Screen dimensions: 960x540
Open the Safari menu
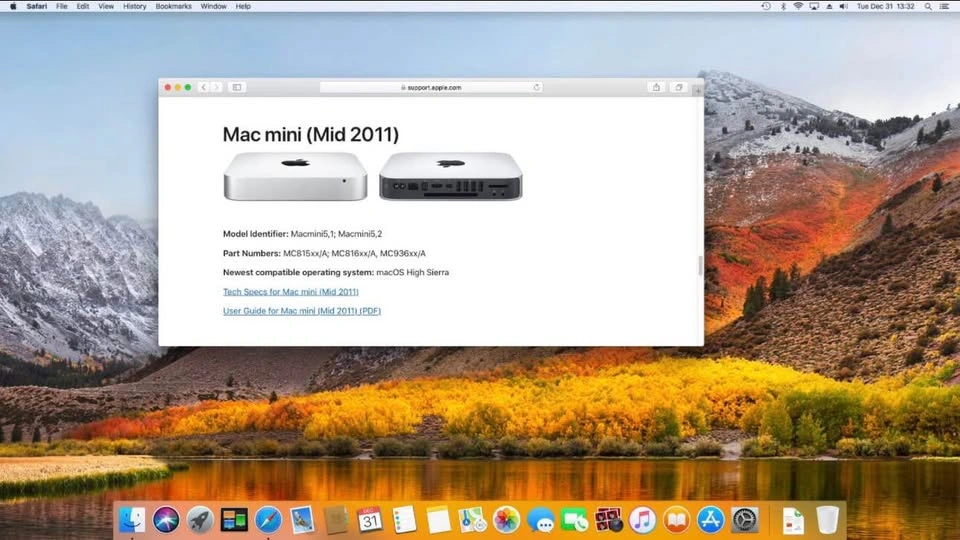click(37, 6)
